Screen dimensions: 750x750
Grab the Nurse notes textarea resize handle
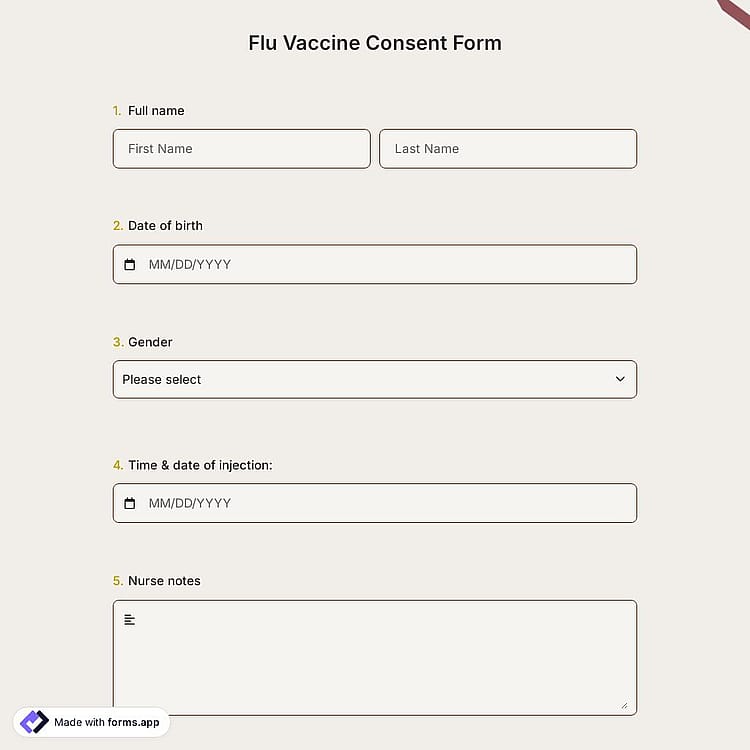click(624, 706)
